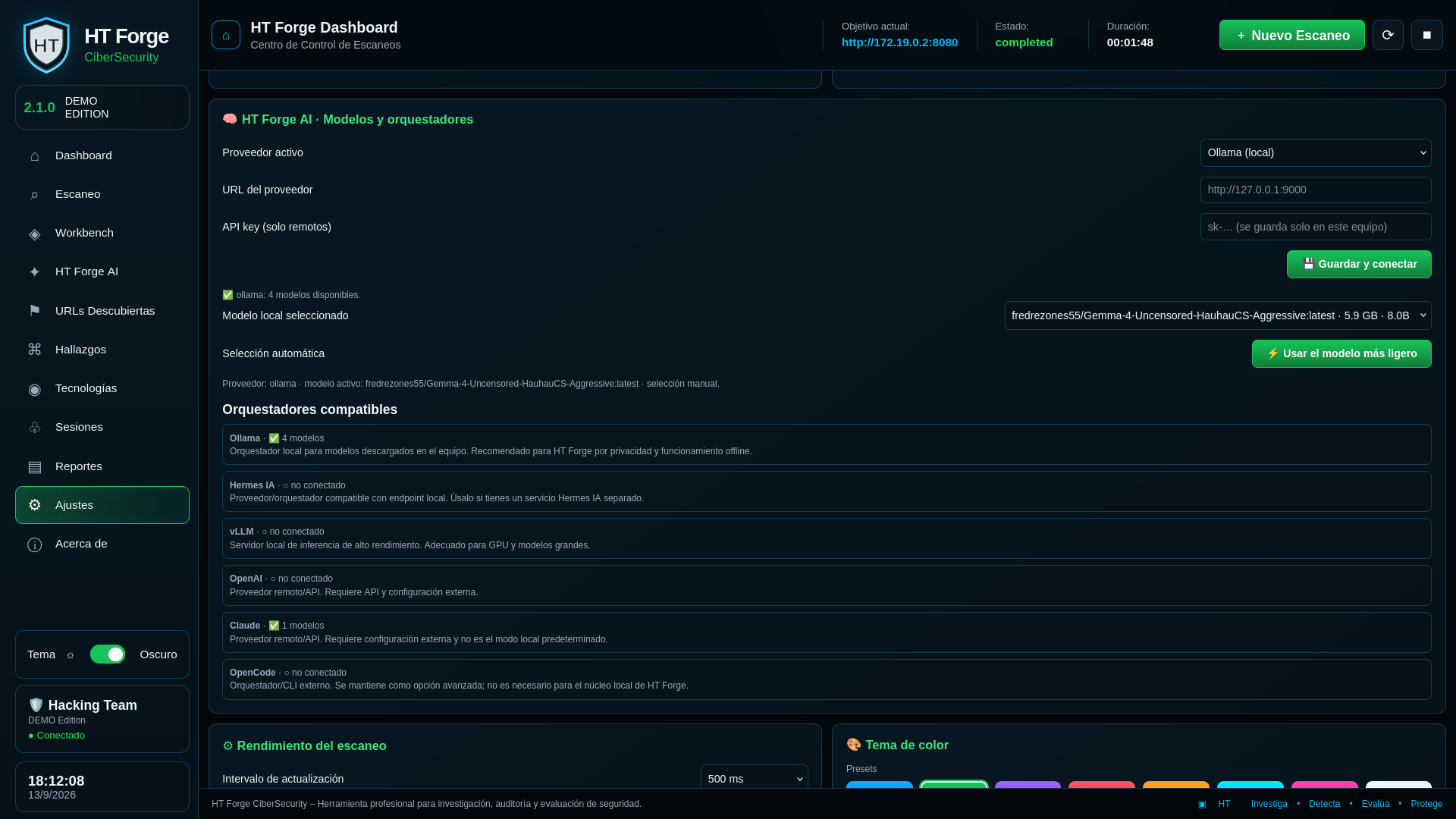Click the diamond icon next to Workbench

[34, 234]
